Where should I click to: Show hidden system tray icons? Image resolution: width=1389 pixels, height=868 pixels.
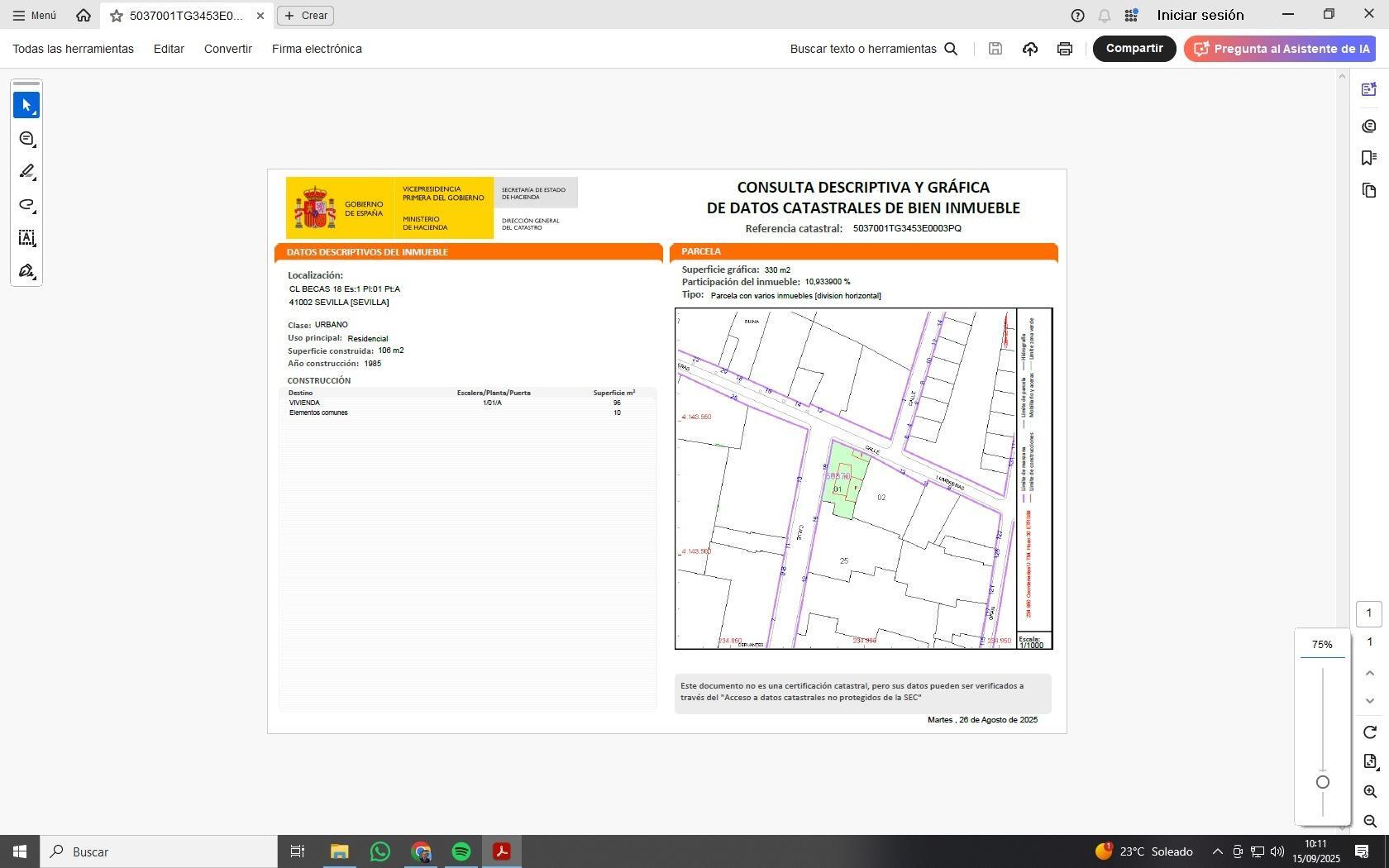coord(1217,851)
